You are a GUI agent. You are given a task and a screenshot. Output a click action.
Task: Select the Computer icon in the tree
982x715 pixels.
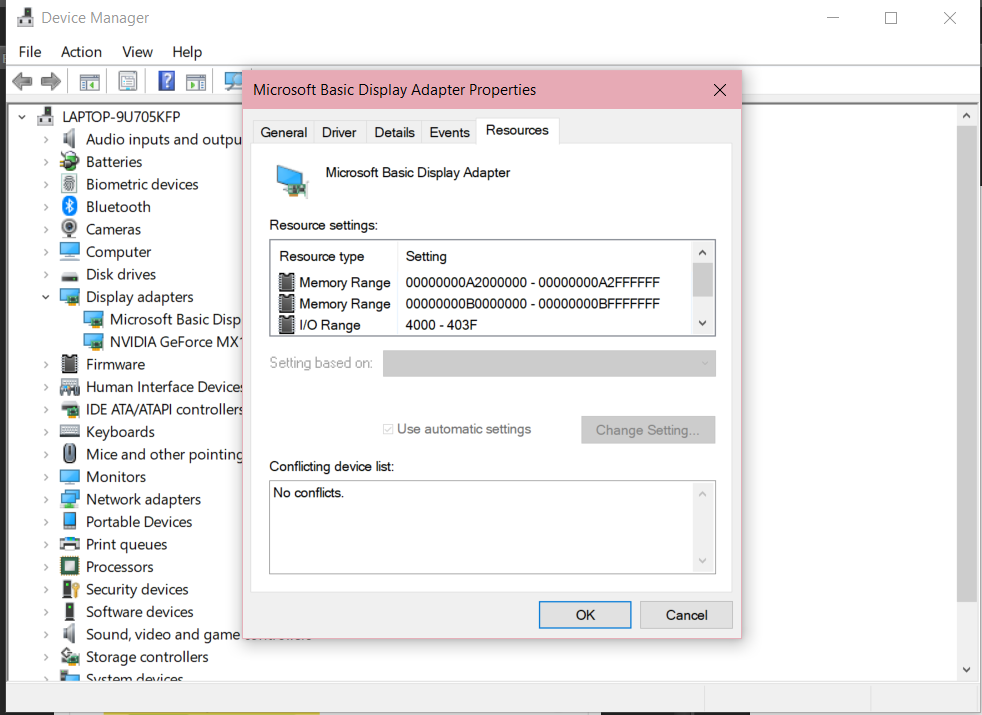pyautogui.click(x=70, y=251)
